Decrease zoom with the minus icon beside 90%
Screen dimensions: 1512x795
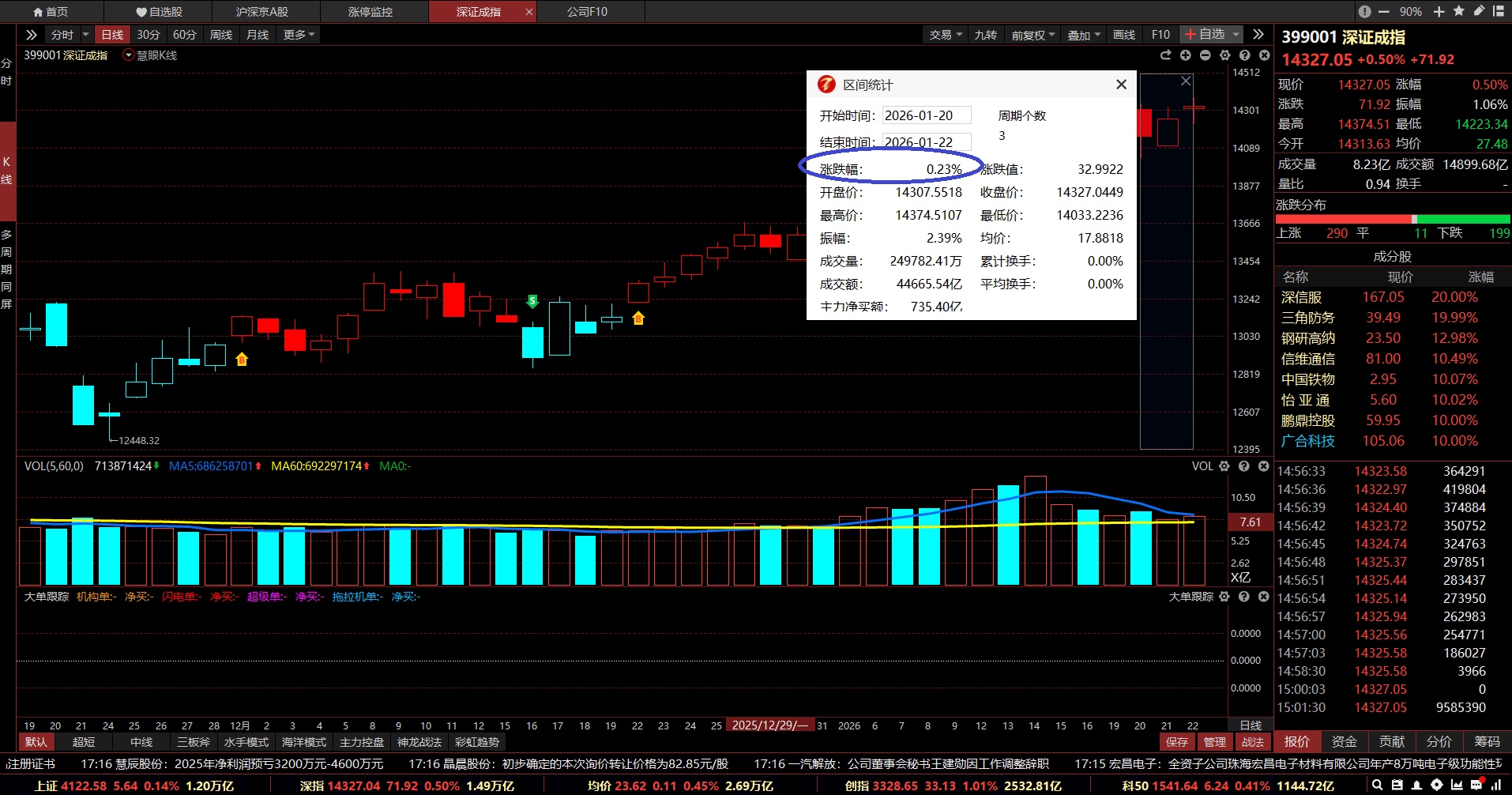click(1383, 12)
